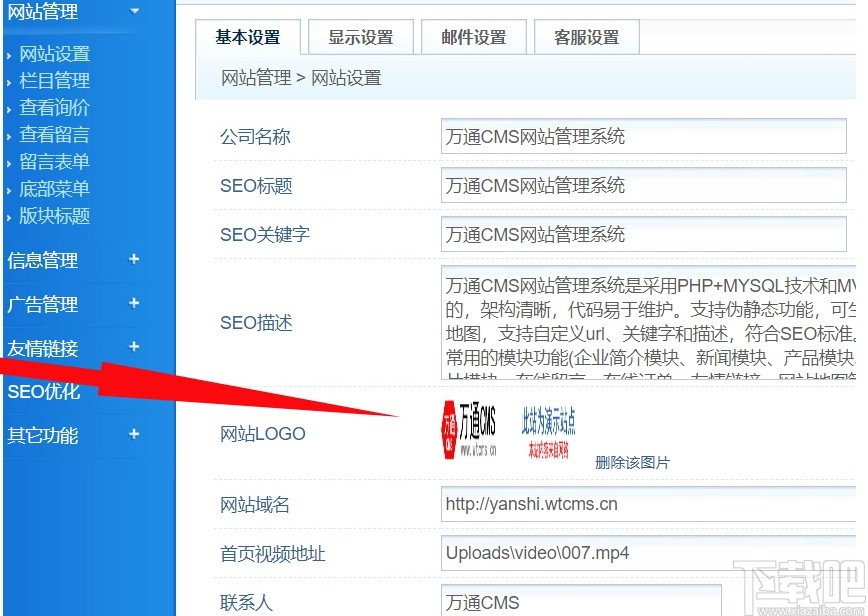
Task: Expand the 友情链接 section
Action: tap(42, 348)
